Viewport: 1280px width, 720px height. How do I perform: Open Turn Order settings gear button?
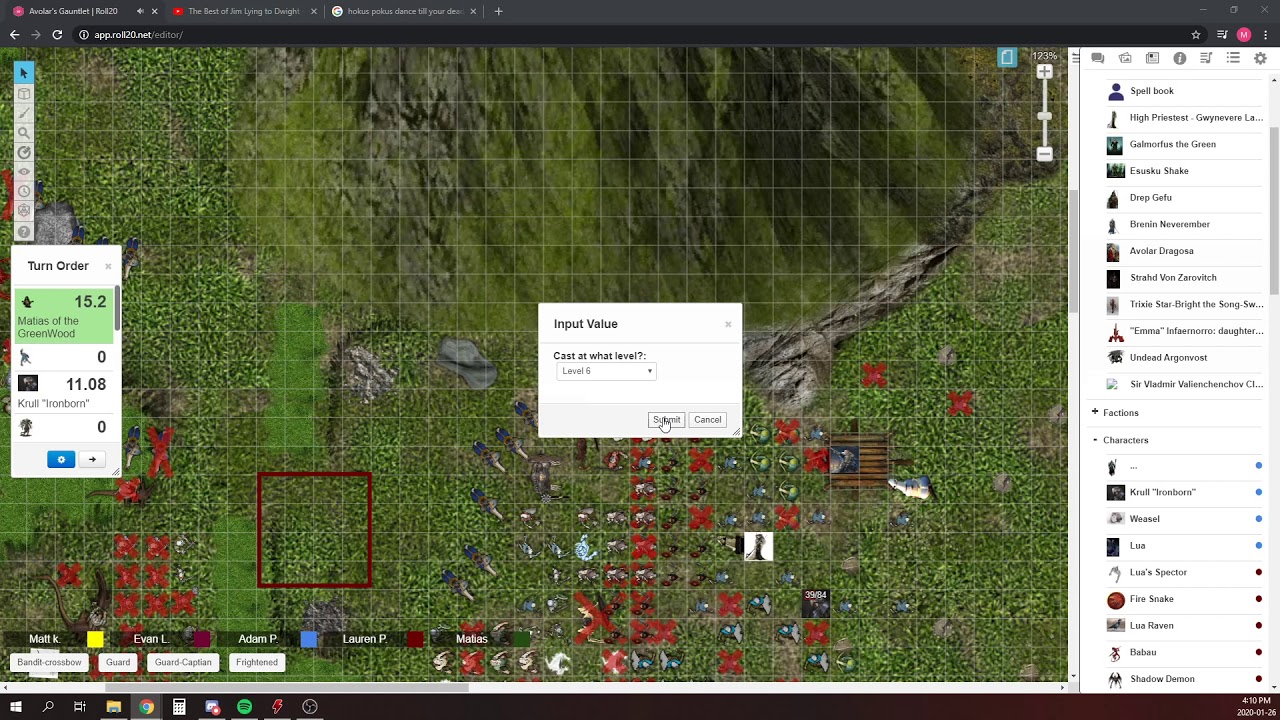click(61, 460)
